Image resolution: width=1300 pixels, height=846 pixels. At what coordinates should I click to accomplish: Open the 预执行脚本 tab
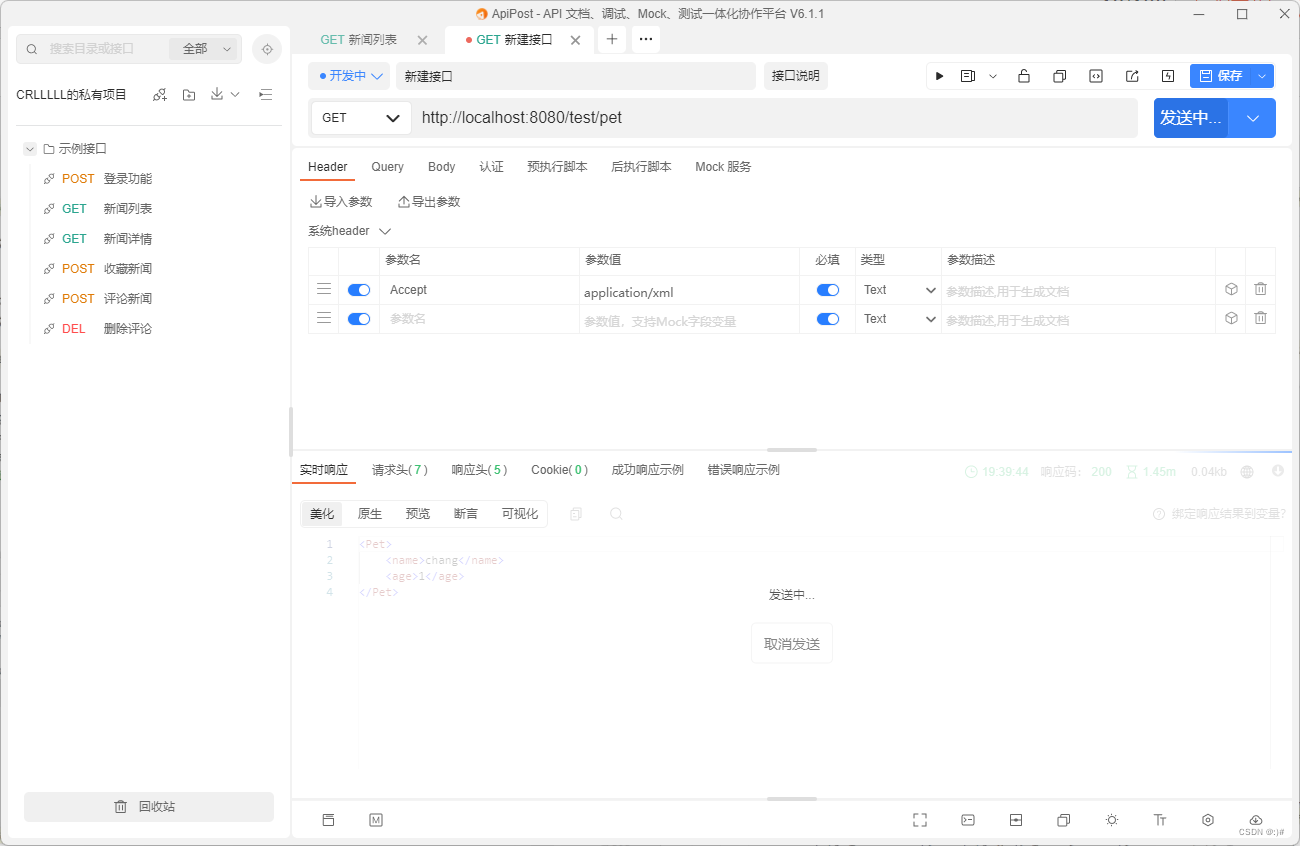pyautogui.click(x=557, y=167)
